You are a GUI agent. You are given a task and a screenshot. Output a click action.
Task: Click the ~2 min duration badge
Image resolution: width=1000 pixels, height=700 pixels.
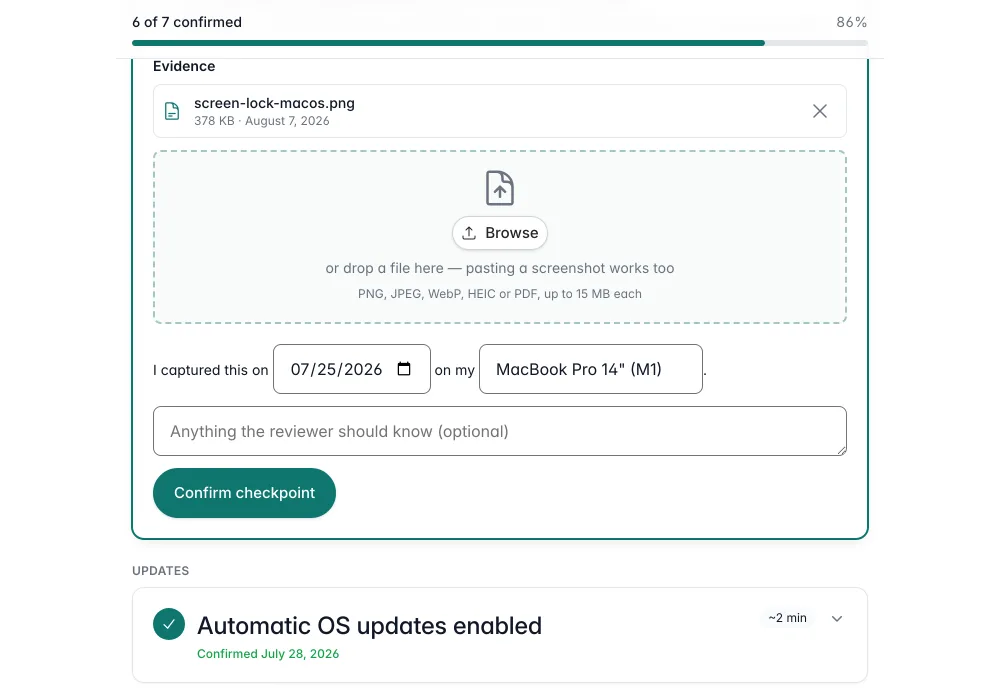(787, 618)
